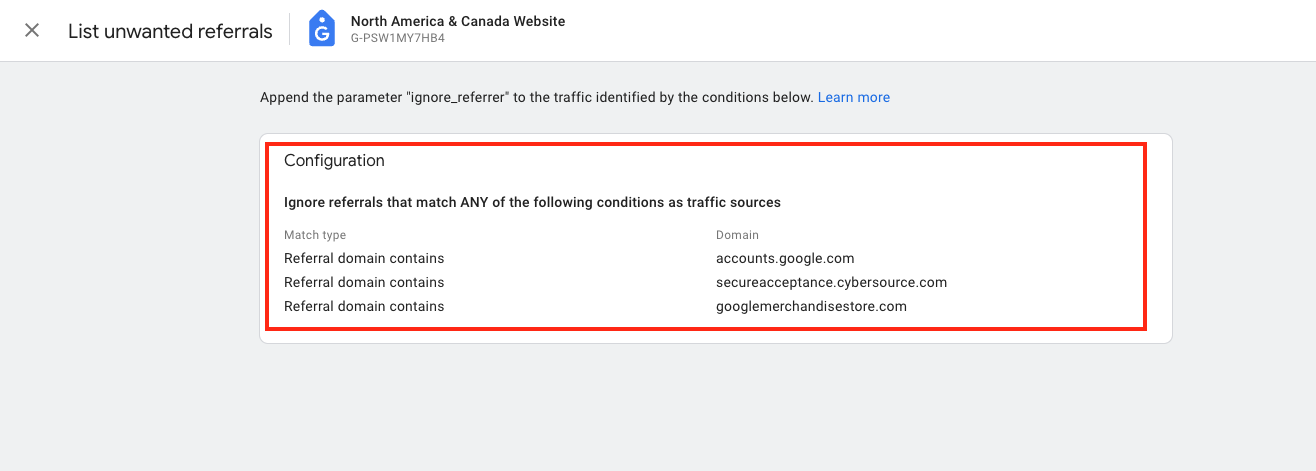This screenshot has width=1316, height=471.
Task: Select the accounts.google.com domain entry
Action: pyautogui.click(x=785, y=258)
